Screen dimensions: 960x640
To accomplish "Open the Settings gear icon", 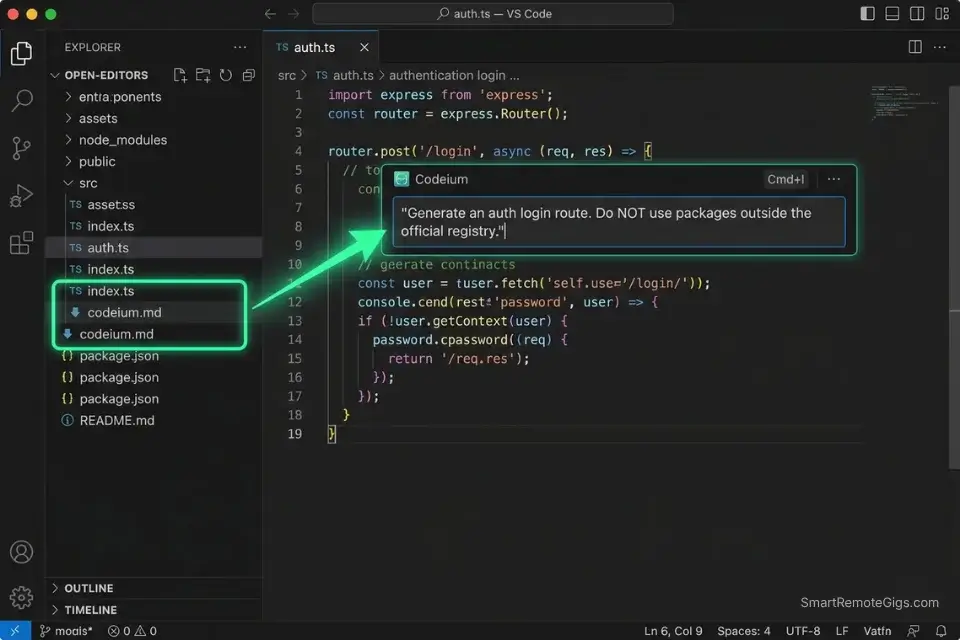I will (22, 597).
